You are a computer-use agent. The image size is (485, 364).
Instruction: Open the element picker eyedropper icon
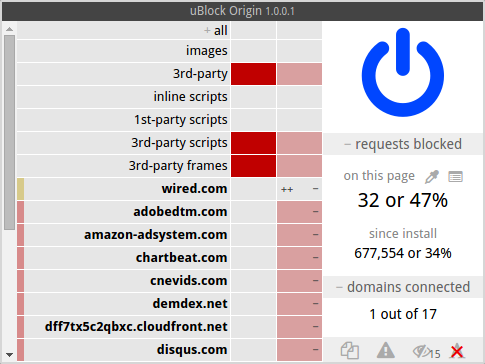point(432,177)
